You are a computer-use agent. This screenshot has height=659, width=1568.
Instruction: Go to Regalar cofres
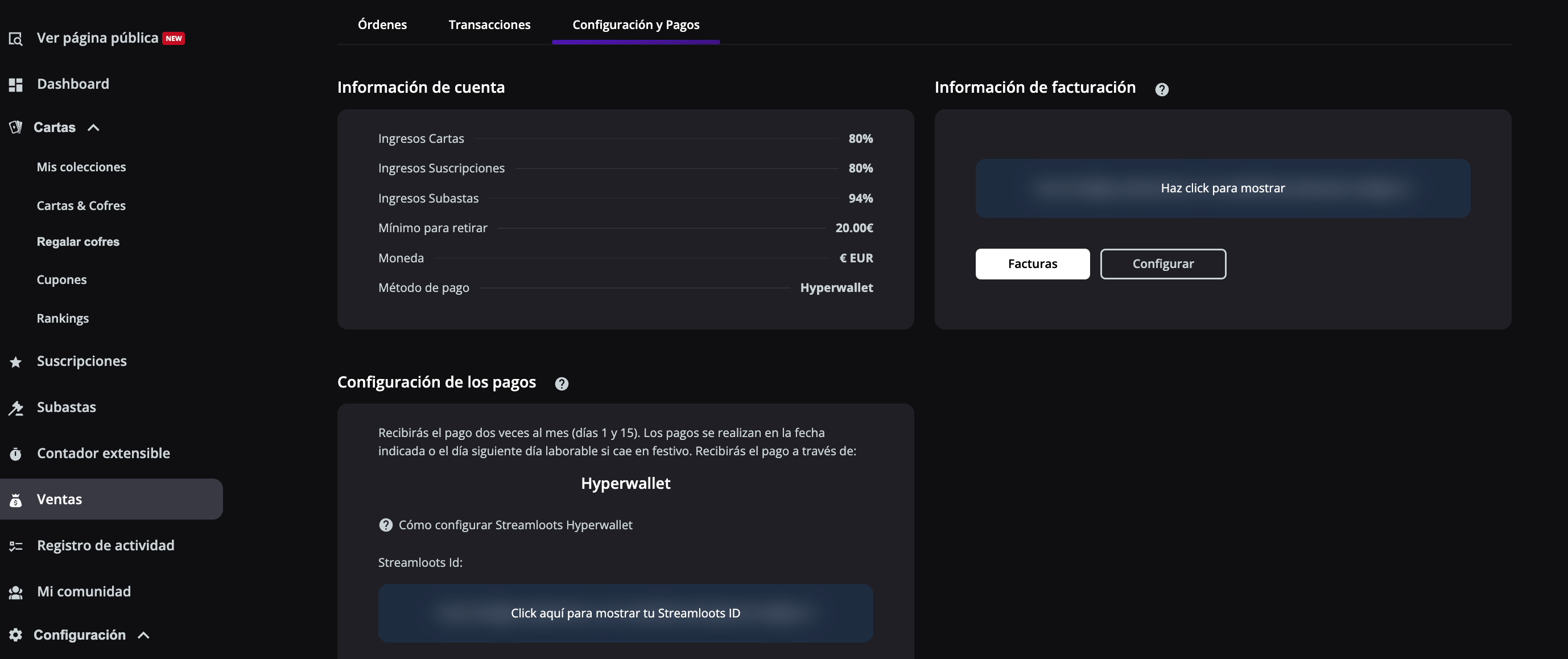pyautogui.click(x=78, y=242)
